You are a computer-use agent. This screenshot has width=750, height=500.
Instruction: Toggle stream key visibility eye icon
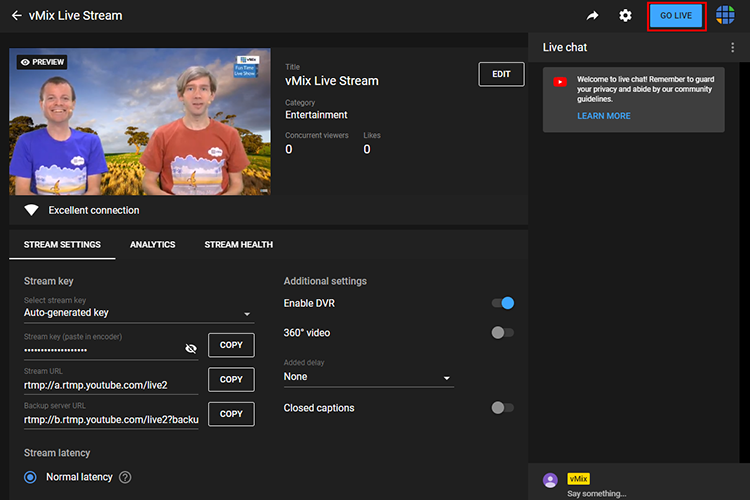point(191,348)
